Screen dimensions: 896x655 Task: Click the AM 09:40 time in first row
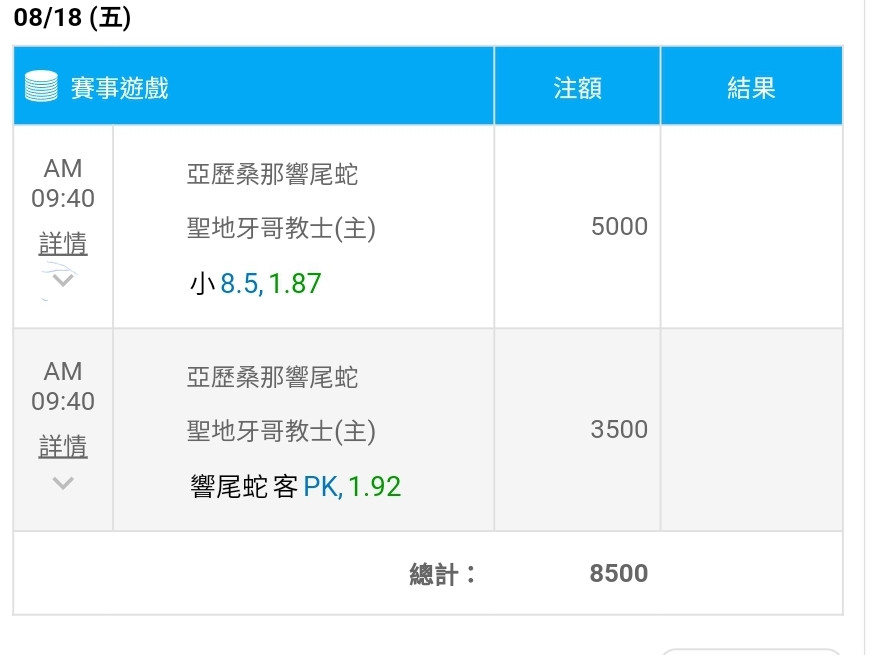(x=63, y=183)
